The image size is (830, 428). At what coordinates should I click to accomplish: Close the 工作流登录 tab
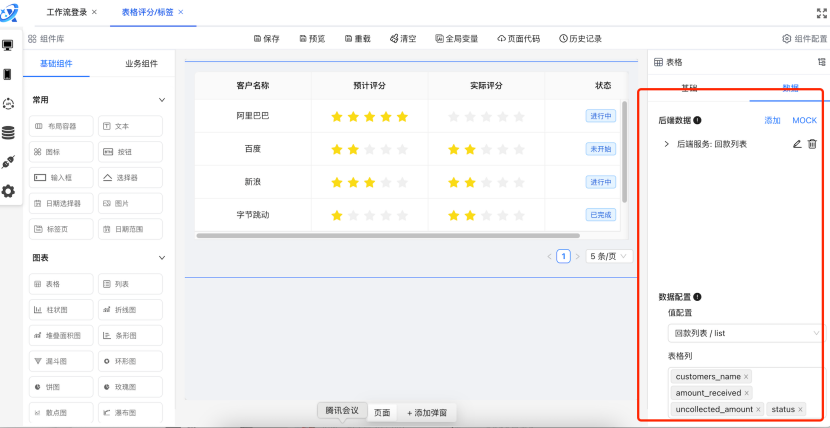click(x=94, y=12)
